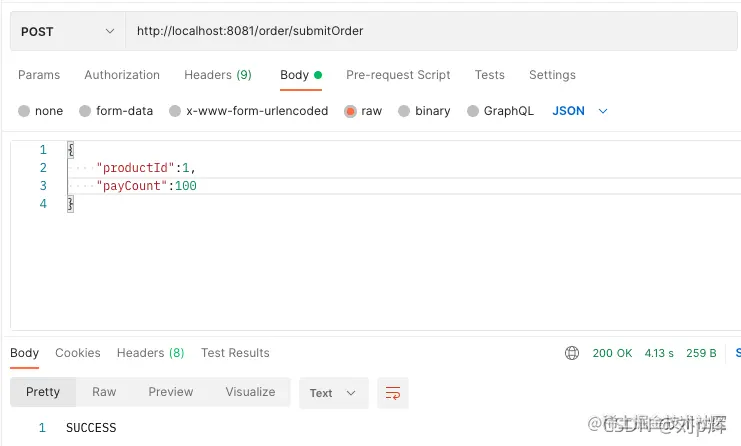Viewport: 741px width, 446px height.
Task: Switch to the Params tab
Action: [x=39, y=75]
